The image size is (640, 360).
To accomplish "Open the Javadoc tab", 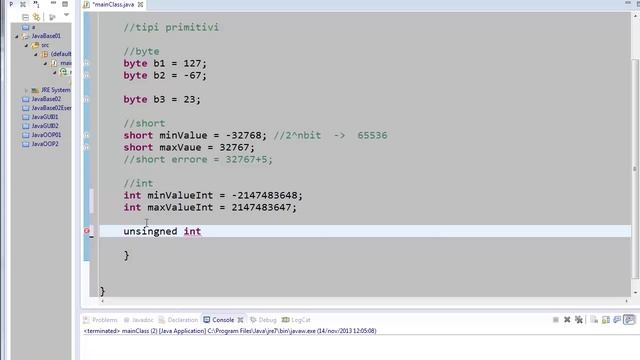I will coord(138,320).
